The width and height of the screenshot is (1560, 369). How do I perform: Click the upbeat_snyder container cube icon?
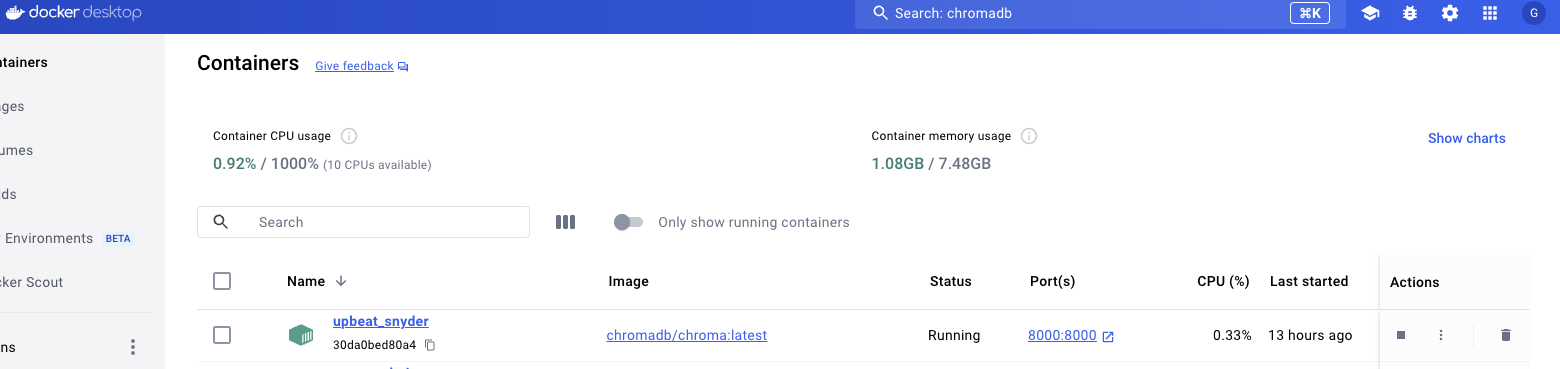(x=301, y=335)
